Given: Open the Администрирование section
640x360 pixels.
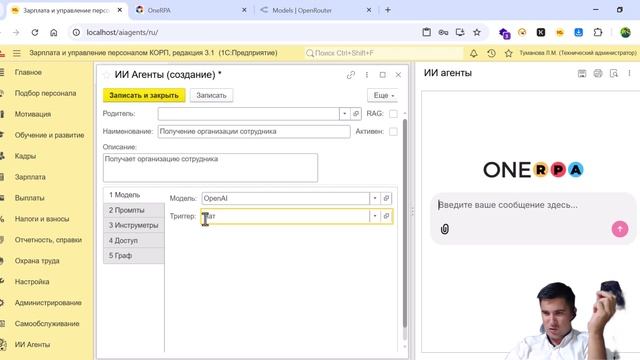Looking at the screenshot, I should [48, 303].
